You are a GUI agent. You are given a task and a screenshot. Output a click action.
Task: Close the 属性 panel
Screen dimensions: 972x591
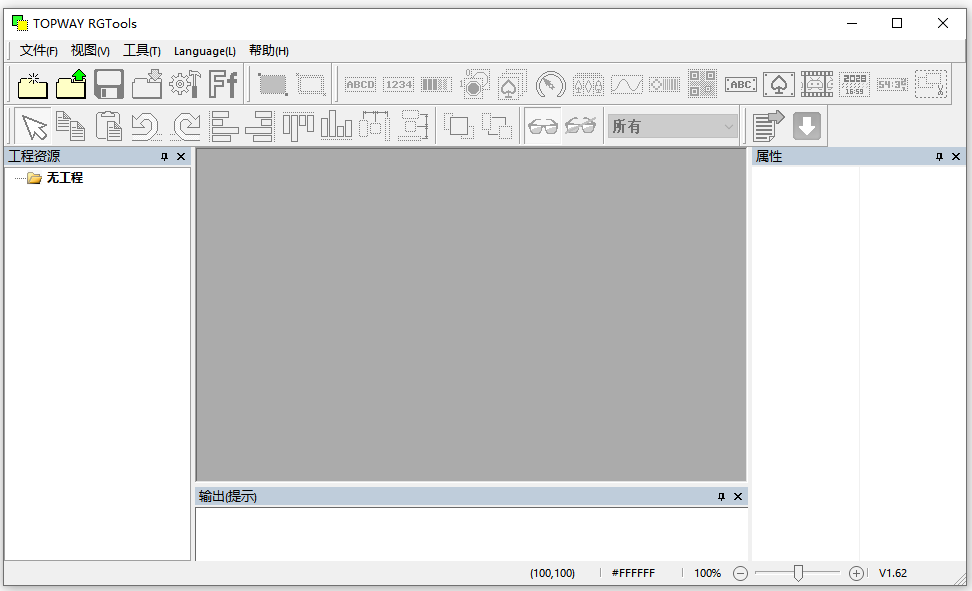[x=956, y=157]
